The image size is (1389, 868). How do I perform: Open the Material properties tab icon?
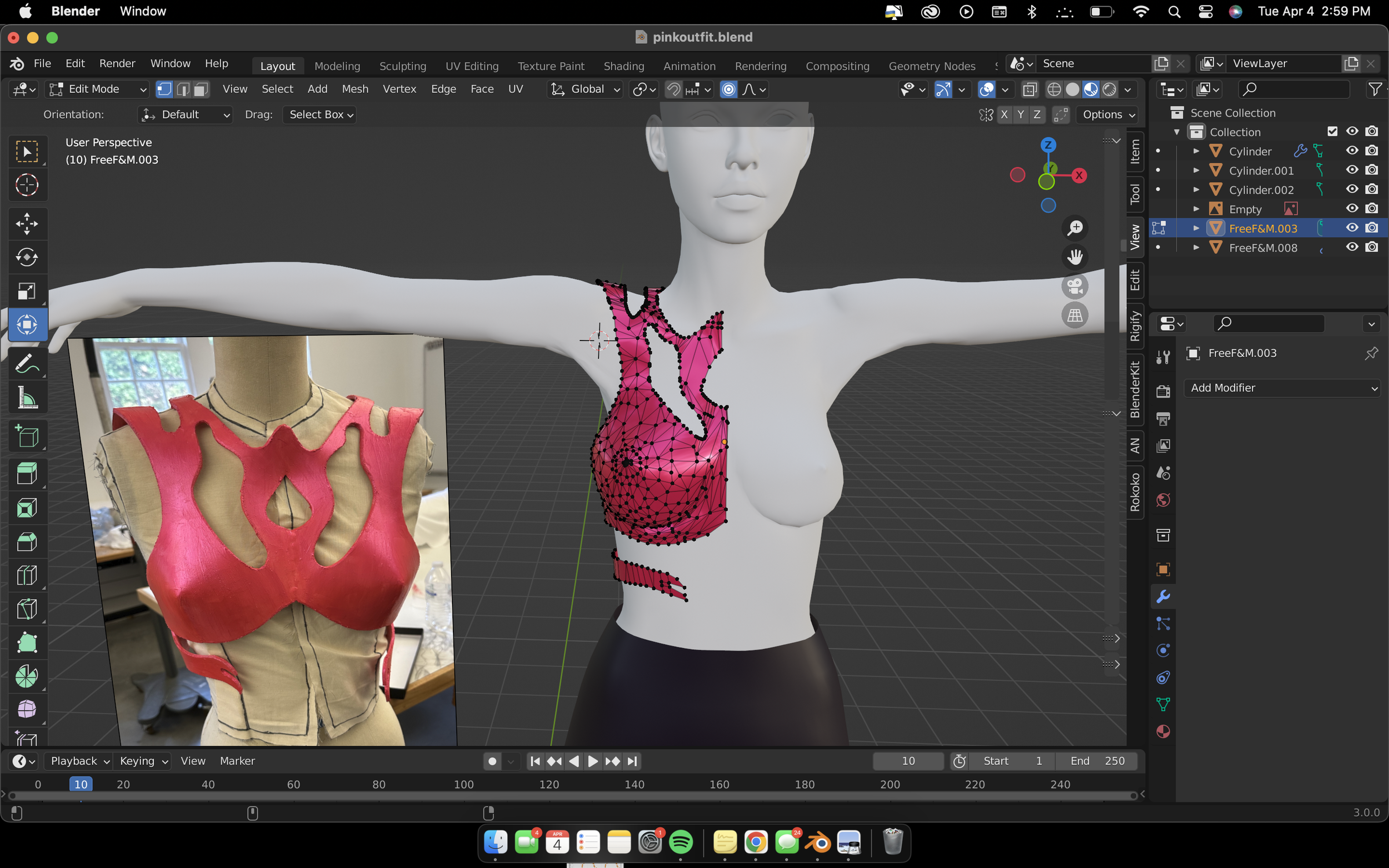(1163, 732)
